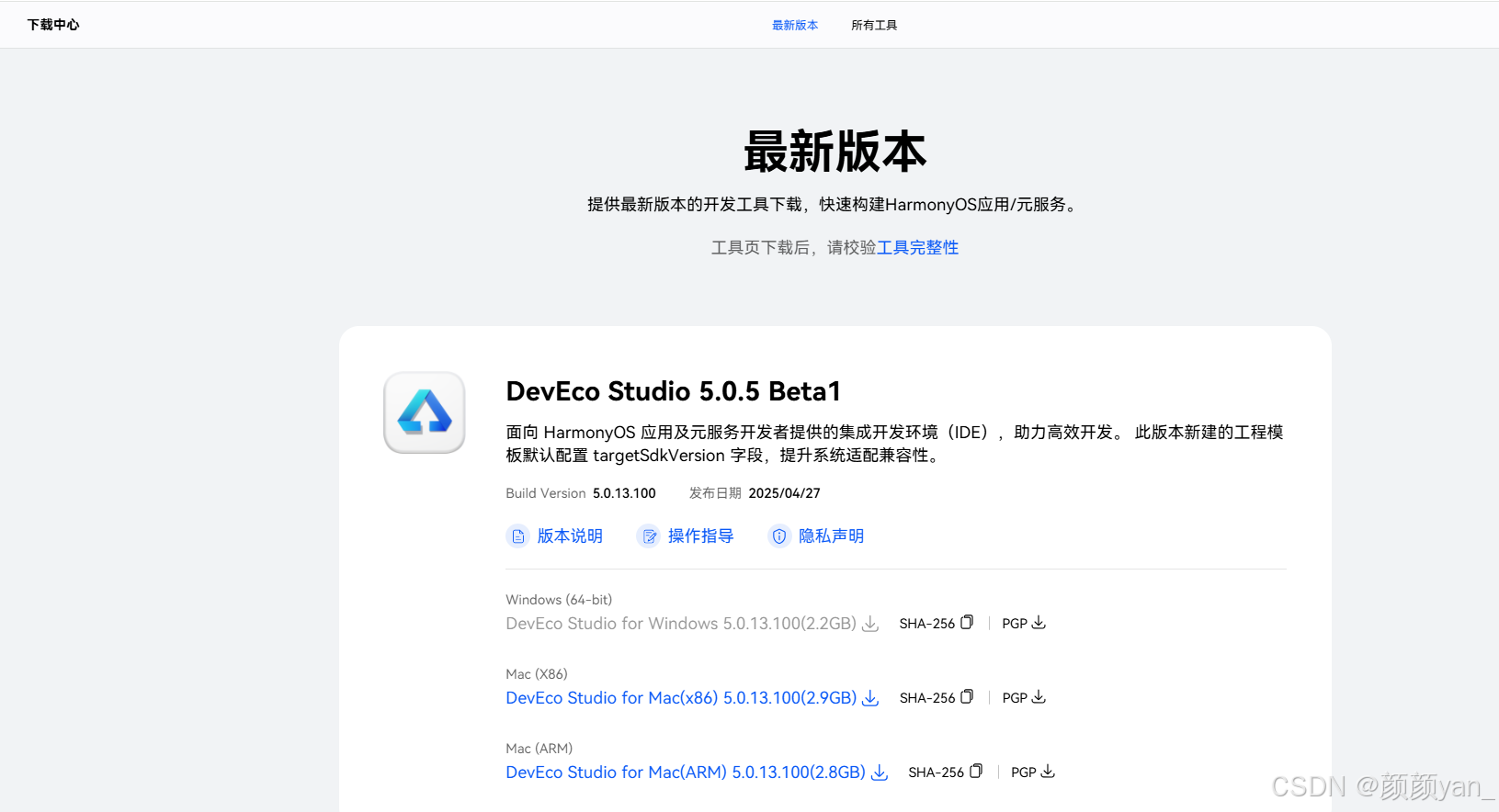Image resolution: width=1499 pixels, height=812 pixels.
Task: Click PGP label in the Windows row
Action: pyautogui.click(x=1015, y=624)
